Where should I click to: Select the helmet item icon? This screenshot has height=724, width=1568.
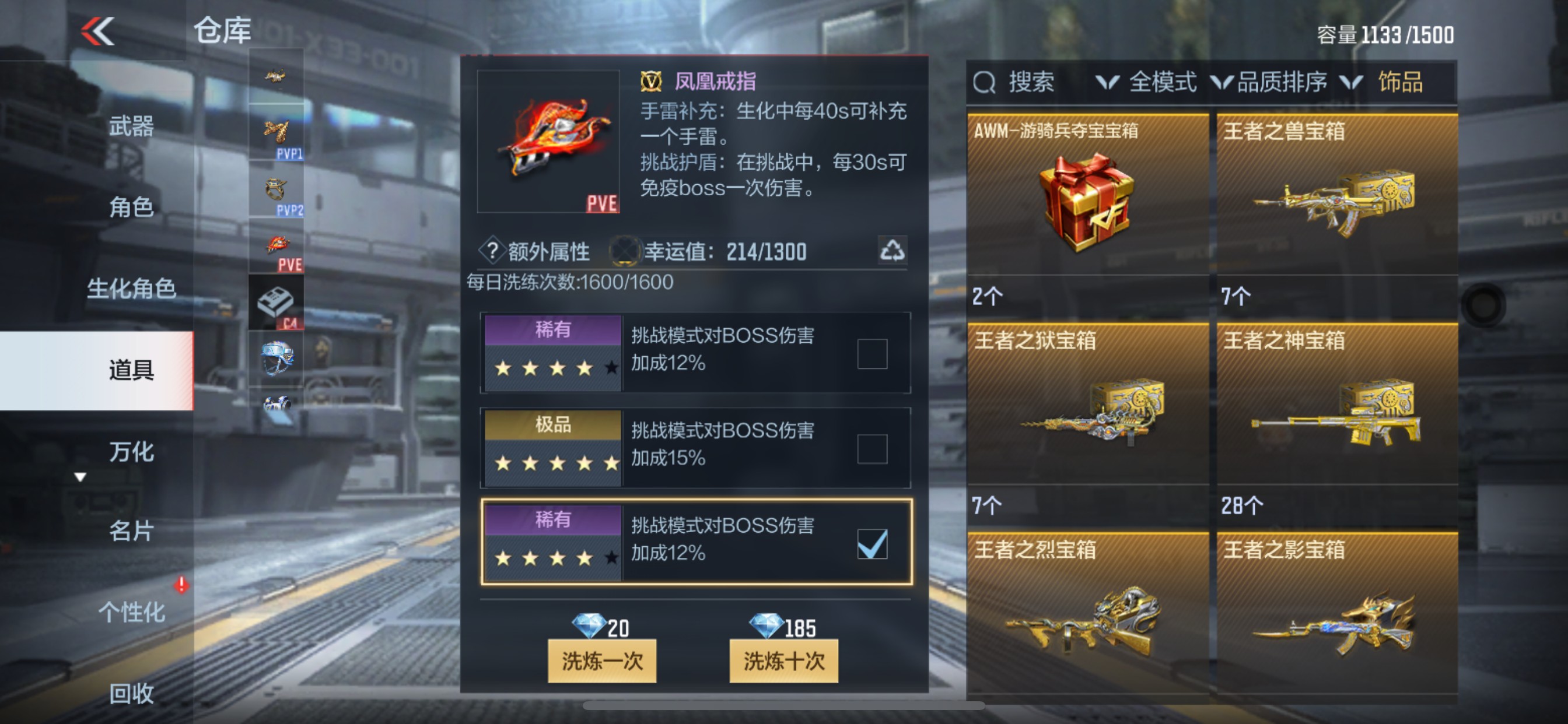pyautogui.click(x=276, y=359)
